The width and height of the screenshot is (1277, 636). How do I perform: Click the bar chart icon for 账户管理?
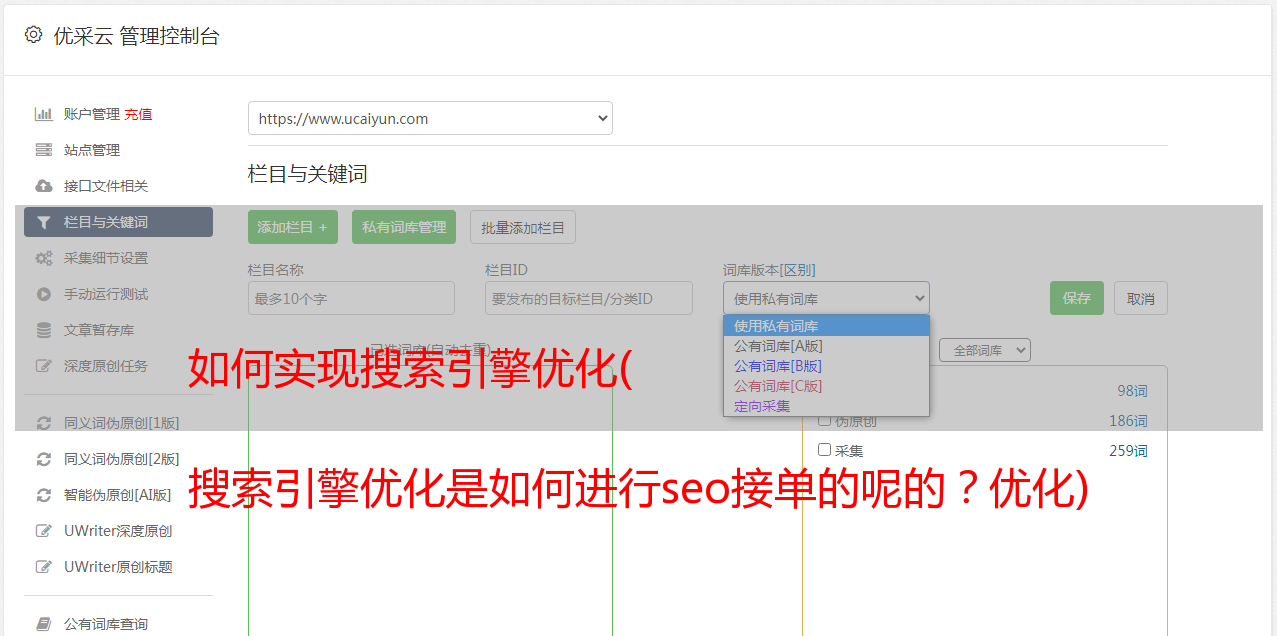(43, 114)
